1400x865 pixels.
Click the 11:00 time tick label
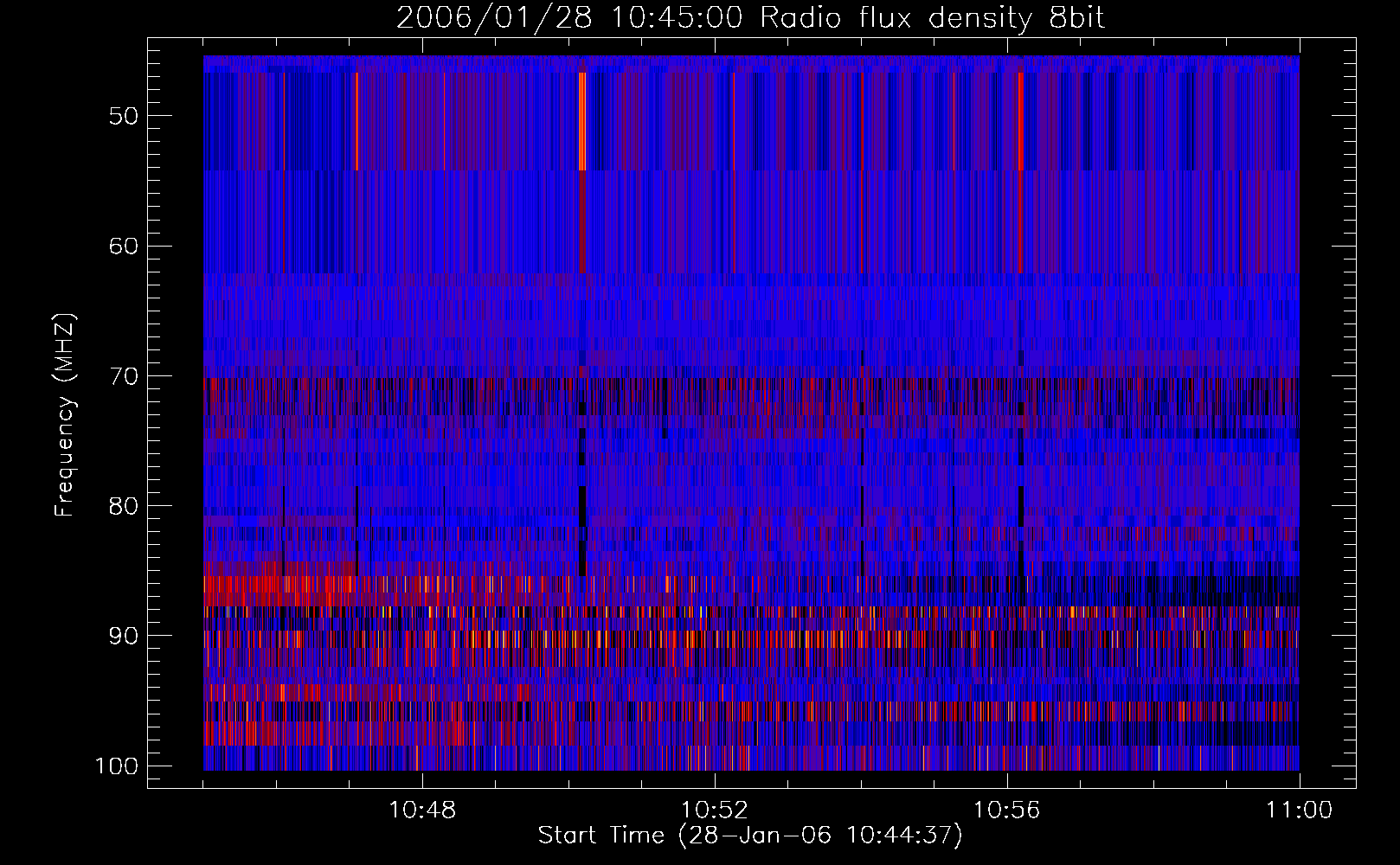[1300, 811]
